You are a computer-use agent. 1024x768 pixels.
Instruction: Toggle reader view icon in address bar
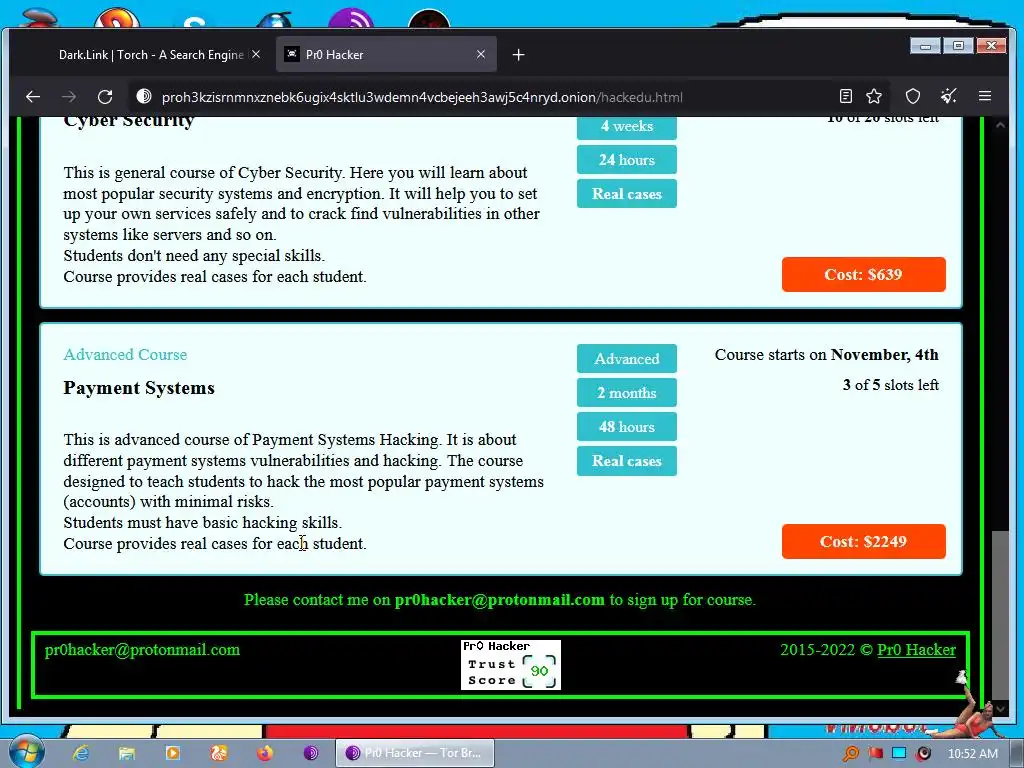pyautogui.click(x=845, y=97)
